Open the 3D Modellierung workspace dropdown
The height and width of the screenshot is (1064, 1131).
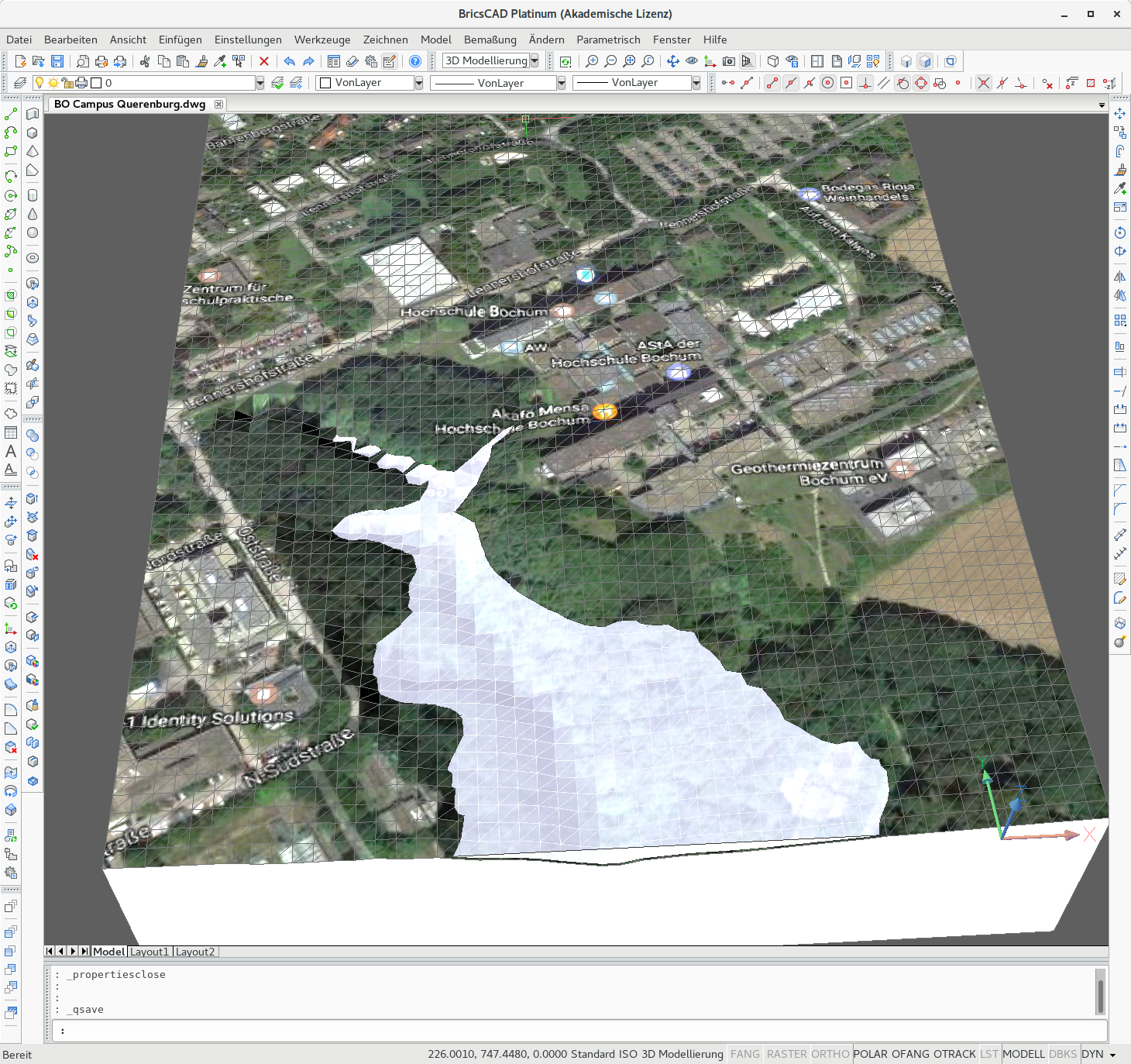coord(535,61)
